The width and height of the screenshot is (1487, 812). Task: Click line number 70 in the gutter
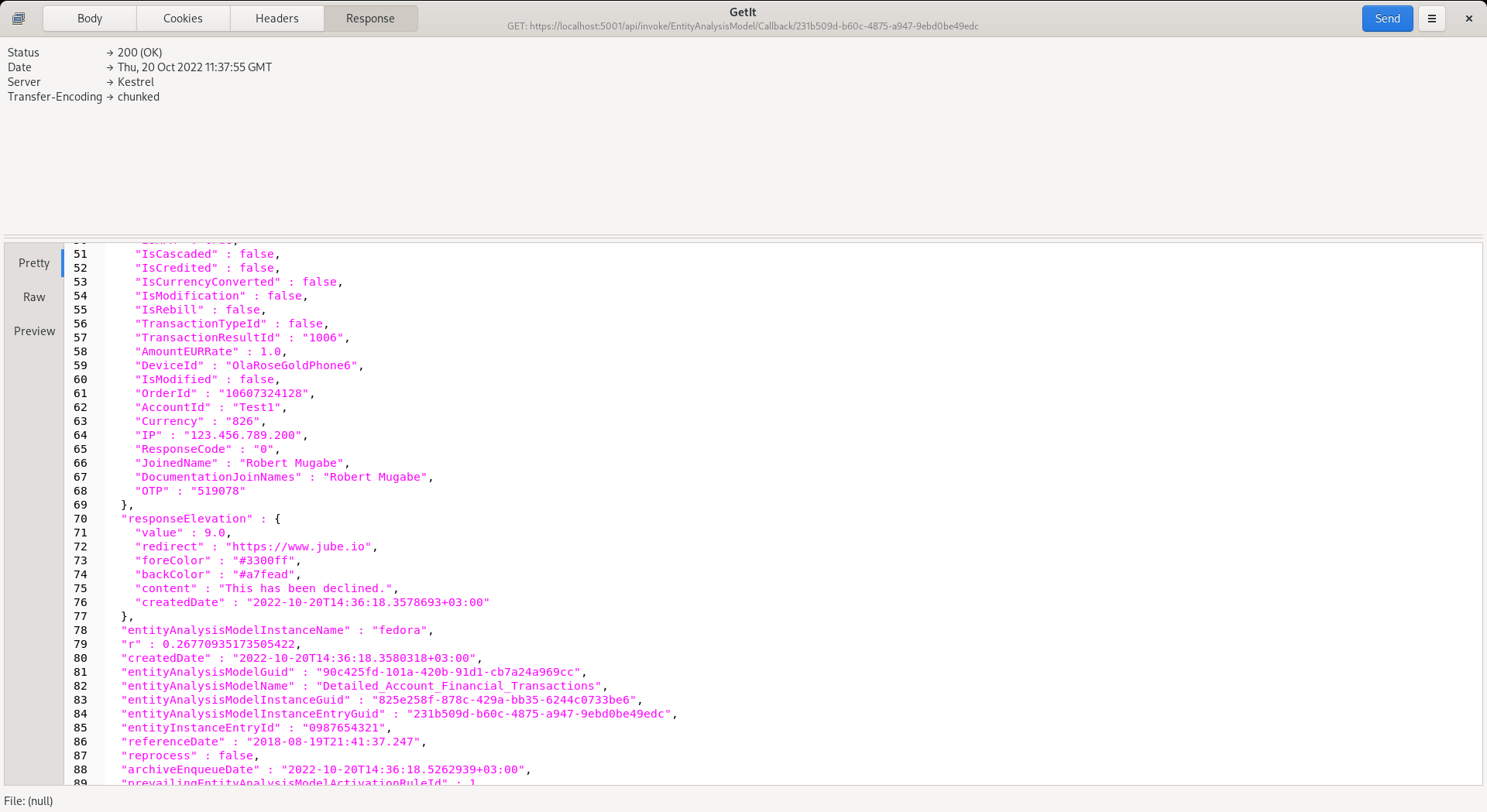(81, 519)
